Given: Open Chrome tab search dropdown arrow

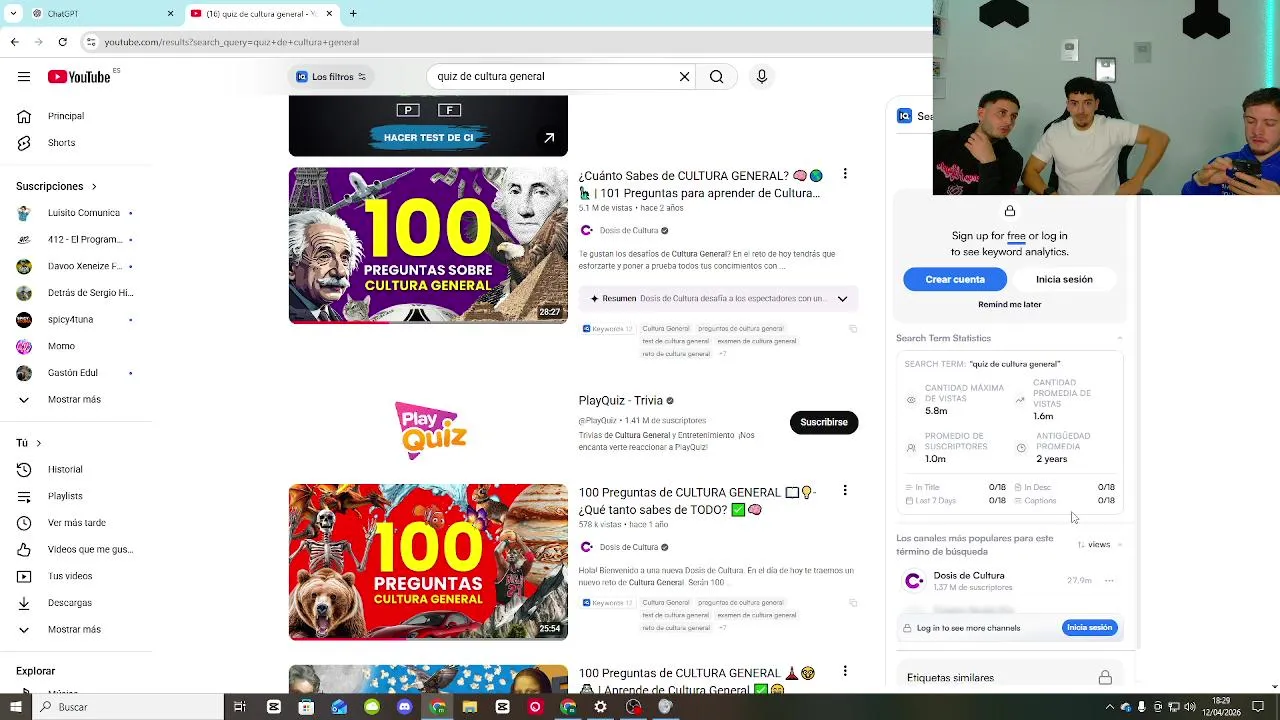Looking at the screenshot, I should 14,14.
